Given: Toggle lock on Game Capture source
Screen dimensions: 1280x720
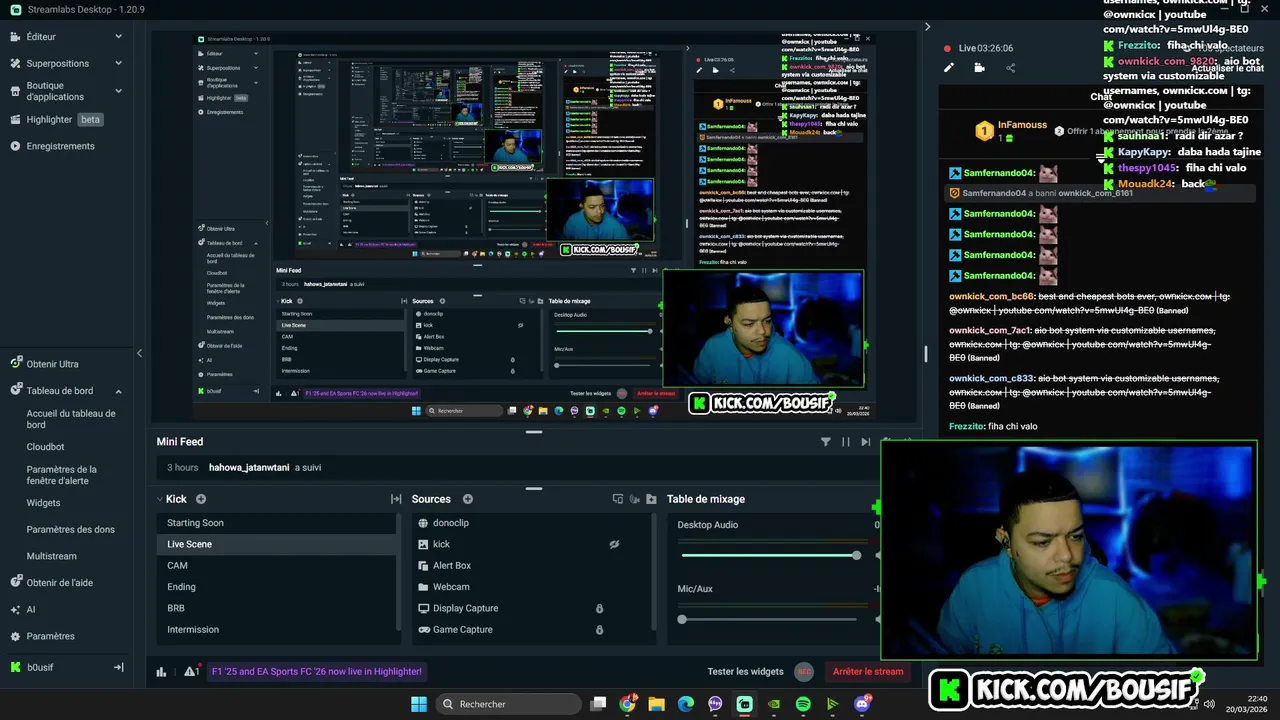Looking at the screenshot, I should pyautogui.click(x=600, y=629).
